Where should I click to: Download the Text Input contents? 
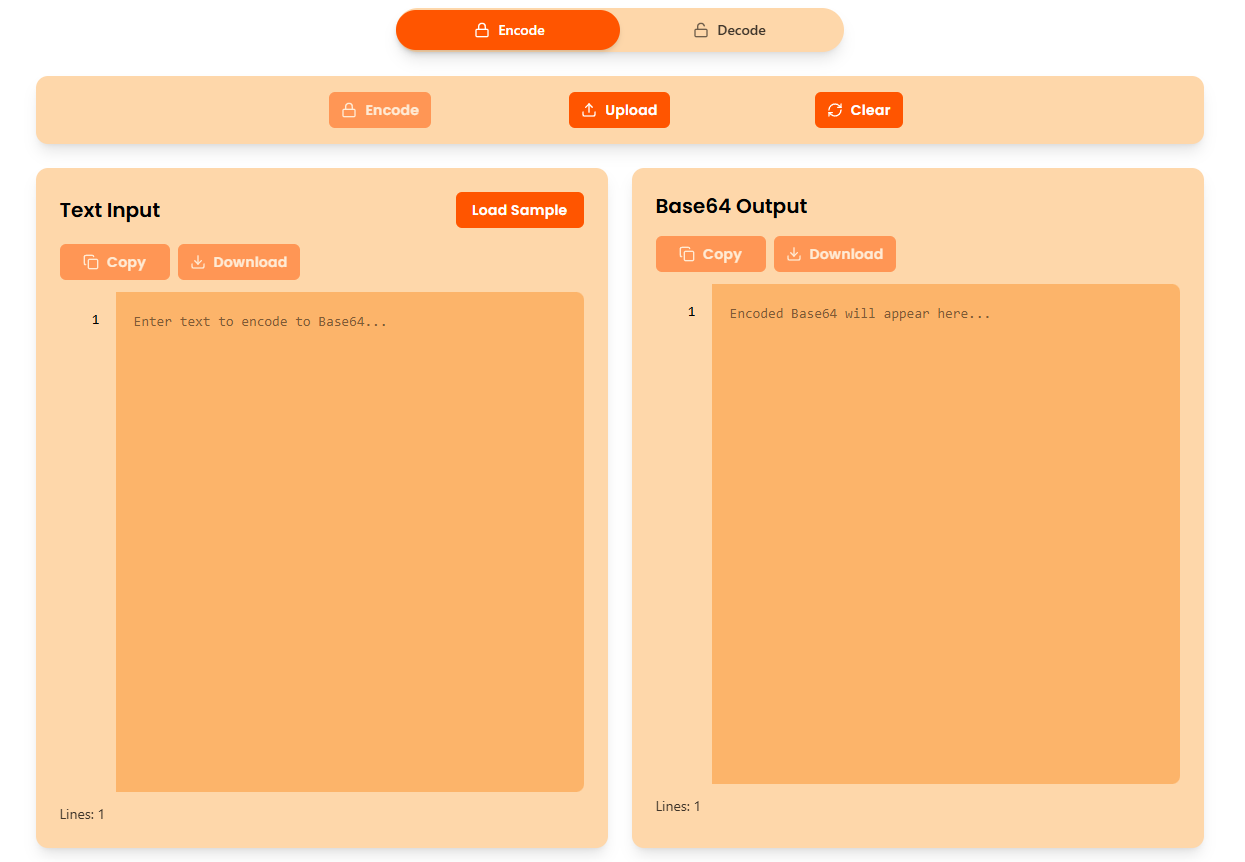pyautogui.click(x=238, y=261)
